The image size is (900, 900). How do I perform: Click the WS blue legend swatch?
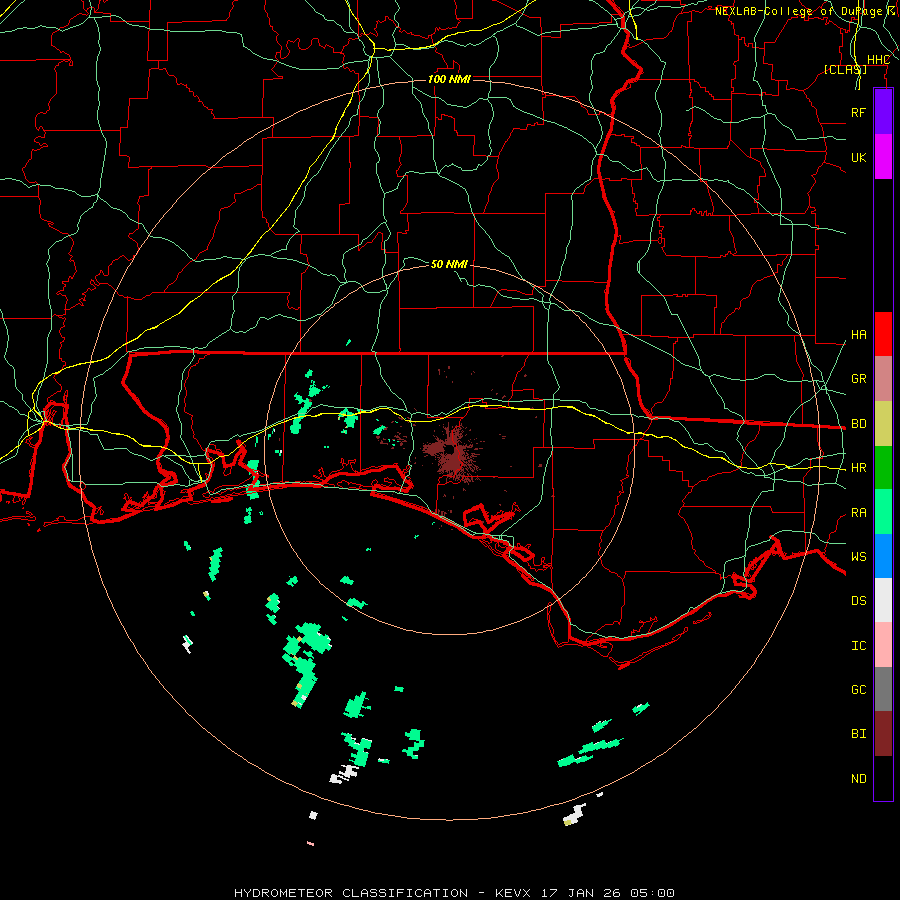pyautogui.click(x=883, y=556)
